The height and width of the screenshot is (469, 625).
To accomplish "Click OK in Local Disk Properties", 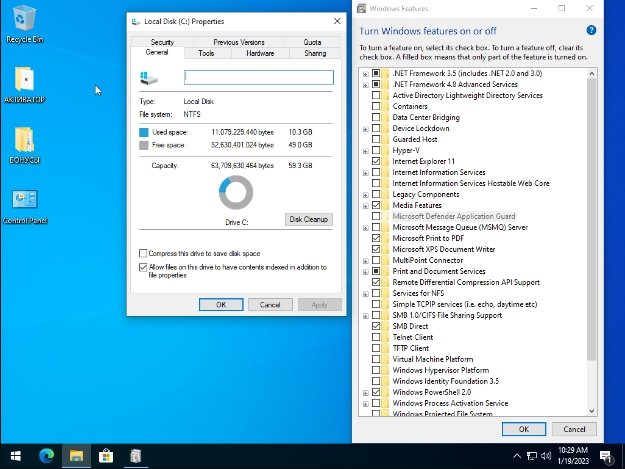I will click(221, 305).
